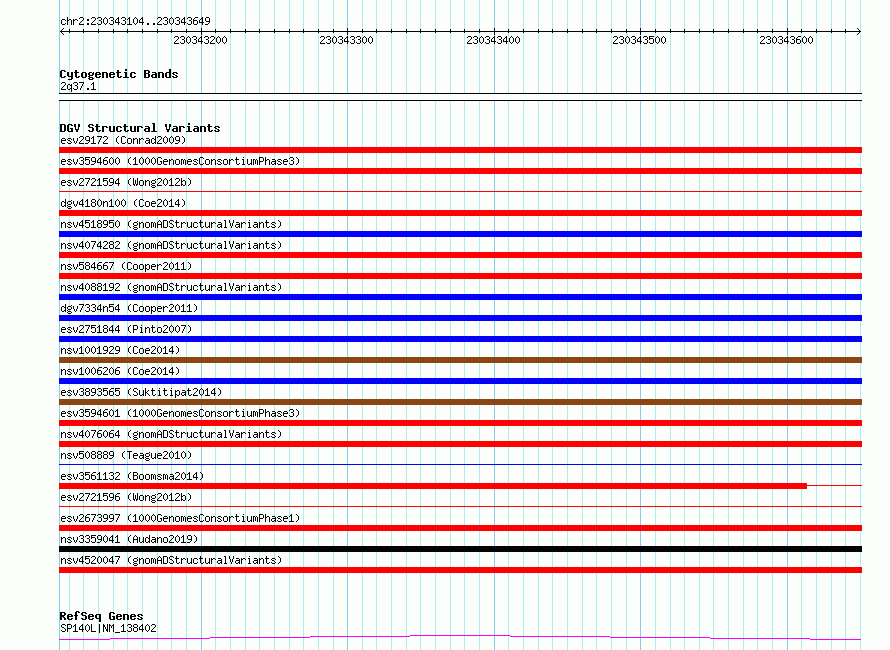The image size is (890, 650).
Task: Open variant label esv3893565 (Suktitipat2014)
Action: coord(141,392)
